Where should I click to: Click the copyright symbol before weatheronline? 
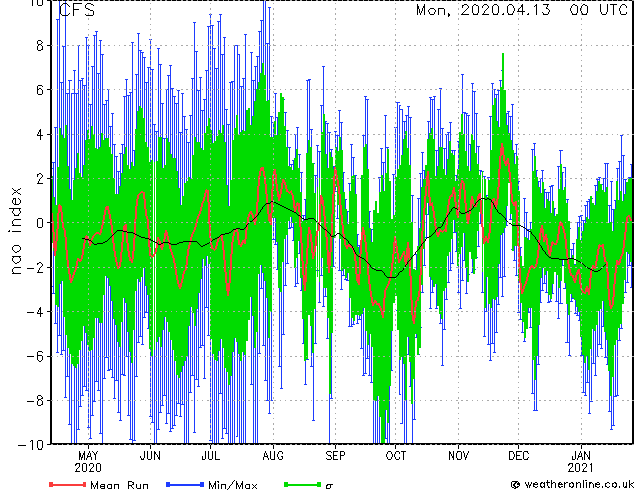point(516,484)
